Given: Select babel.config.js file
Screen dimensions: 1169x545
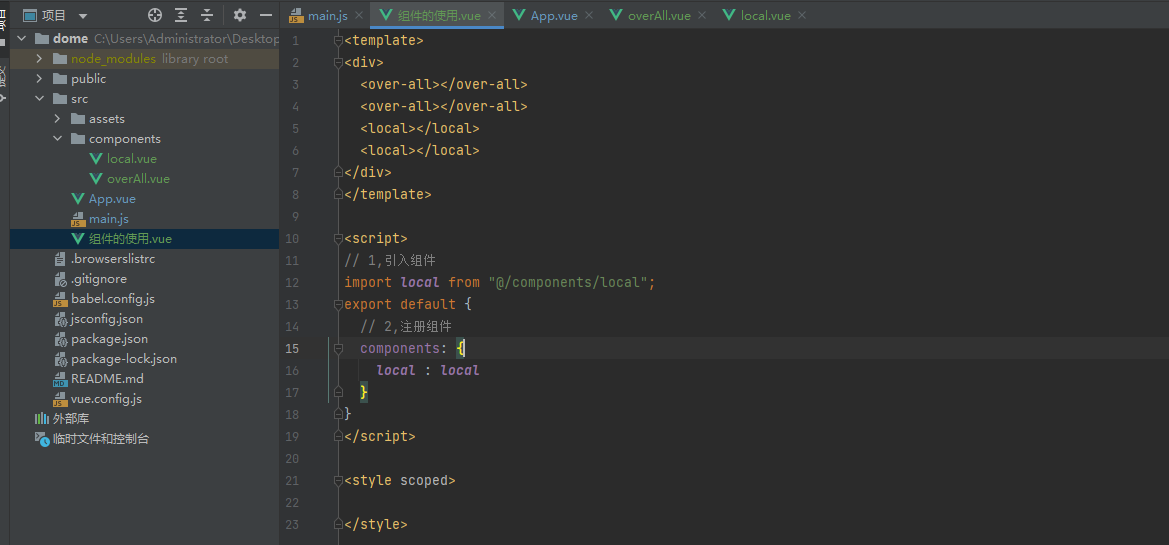Looking at the screenshot, I should [113, 299].
